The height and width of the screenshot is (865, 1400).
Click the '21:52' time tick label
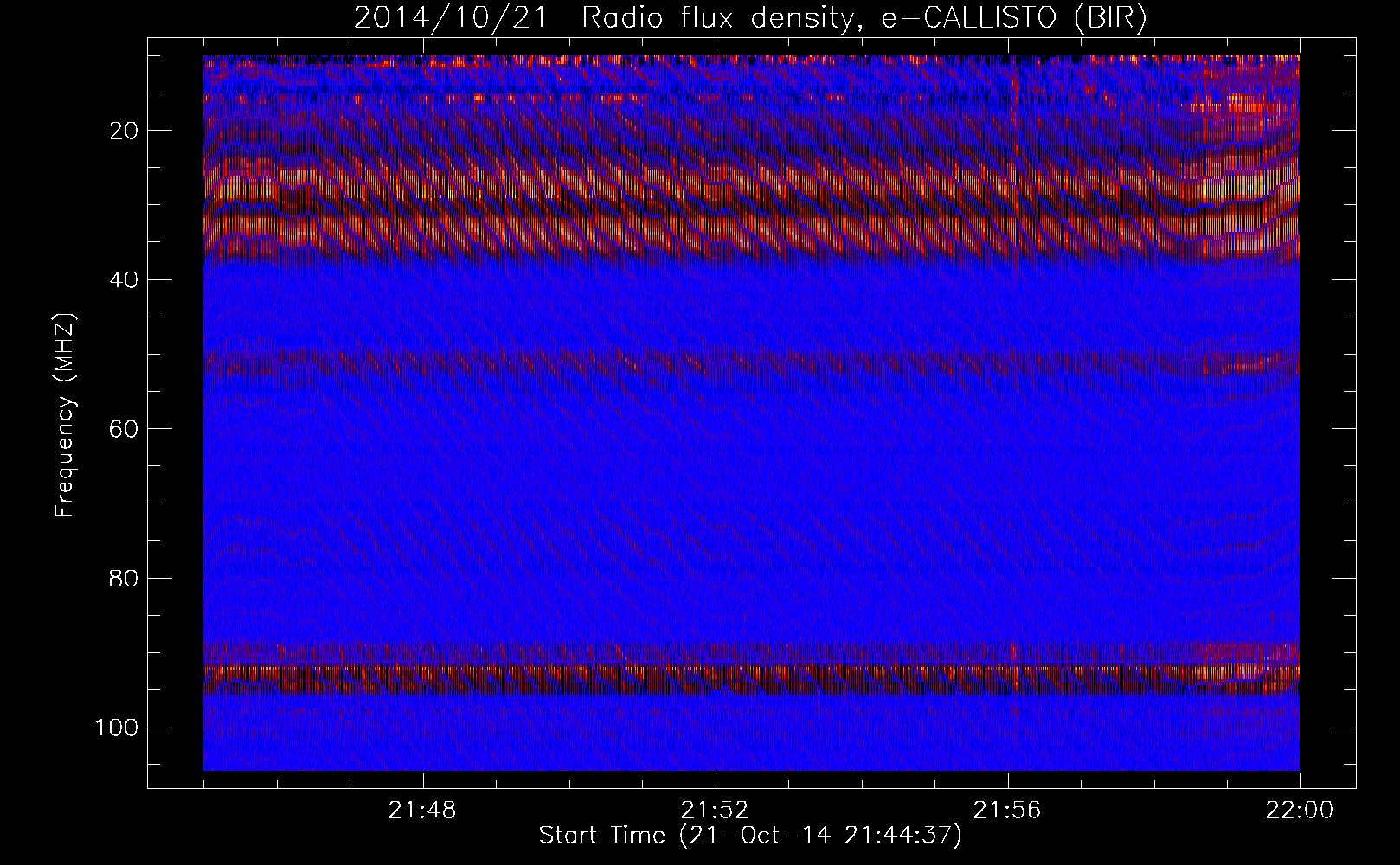pyautogui.click(x=715, y=811)
